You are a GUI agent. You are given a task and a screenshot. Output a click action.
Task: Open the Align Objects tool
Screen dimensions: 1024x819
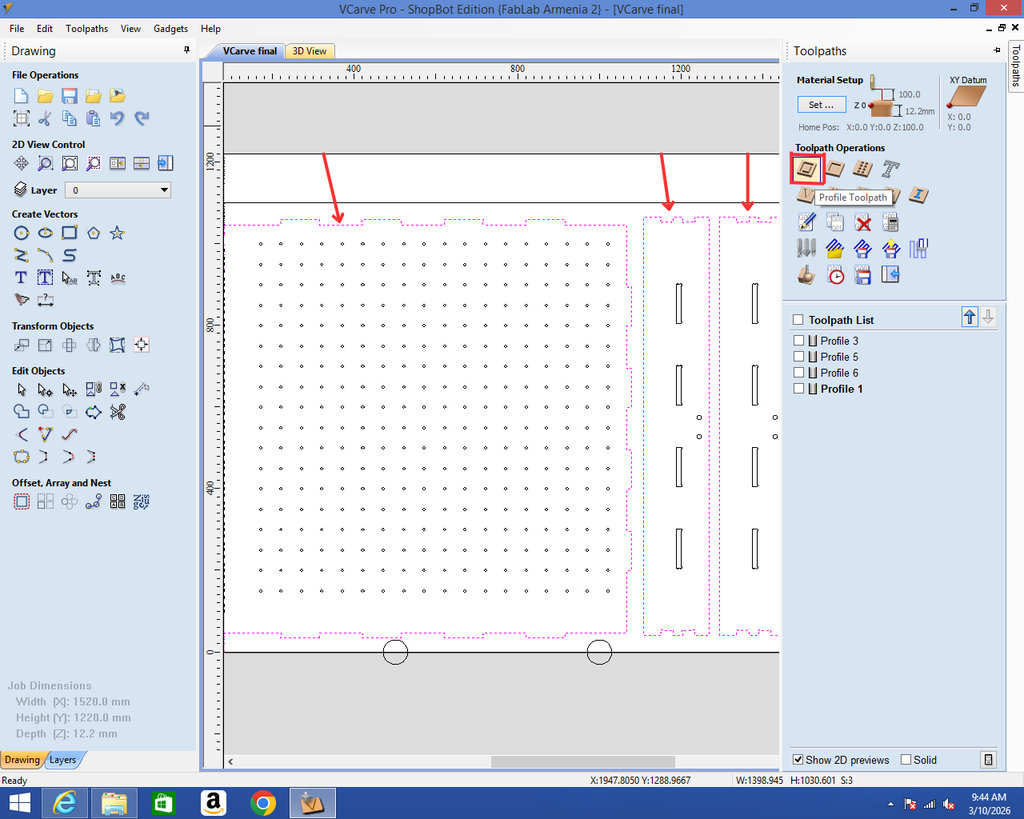142,345
